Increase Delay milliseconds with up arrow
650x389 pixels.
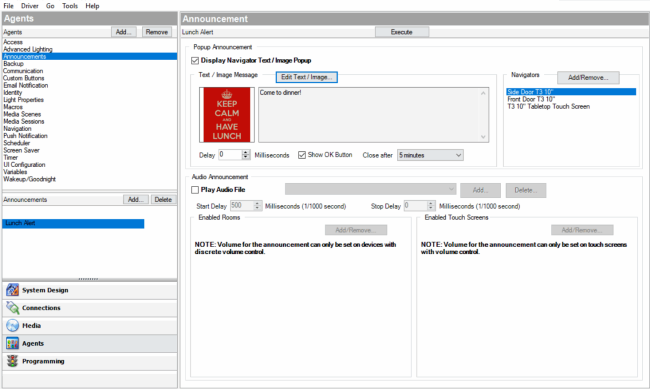click(246, 152)
